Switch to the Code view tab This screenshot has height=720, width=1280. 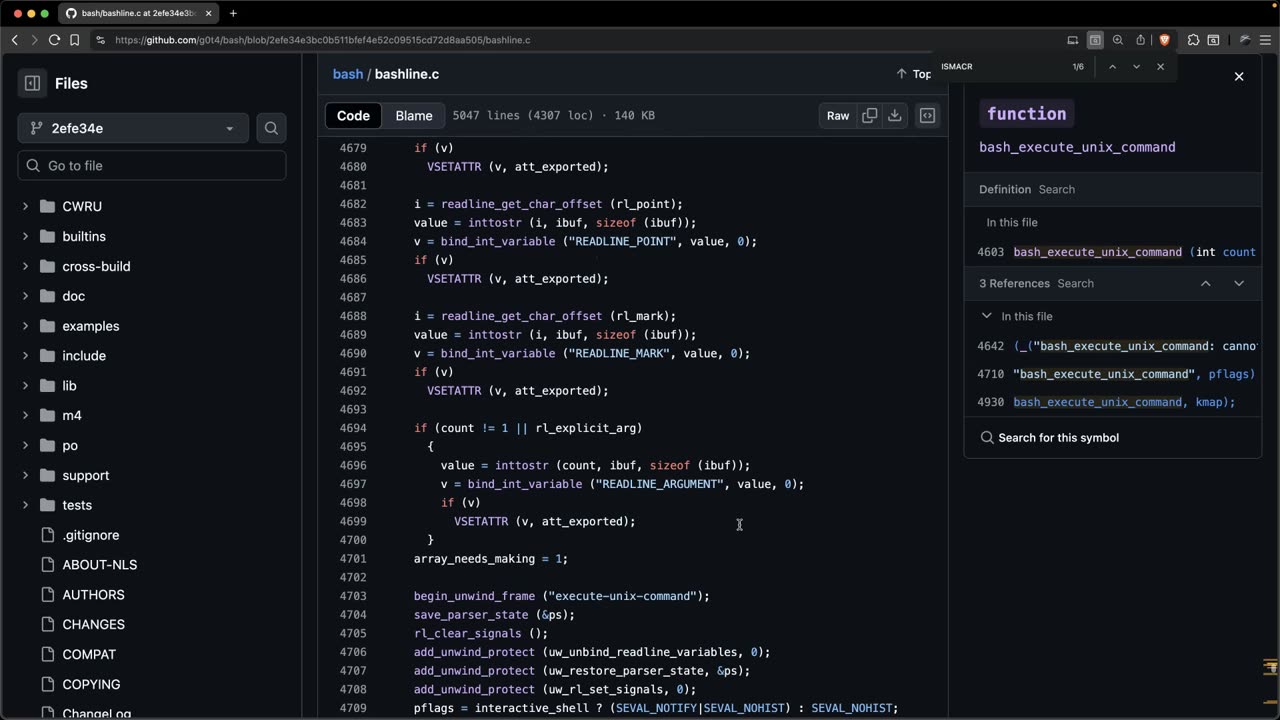pos(353,116)
